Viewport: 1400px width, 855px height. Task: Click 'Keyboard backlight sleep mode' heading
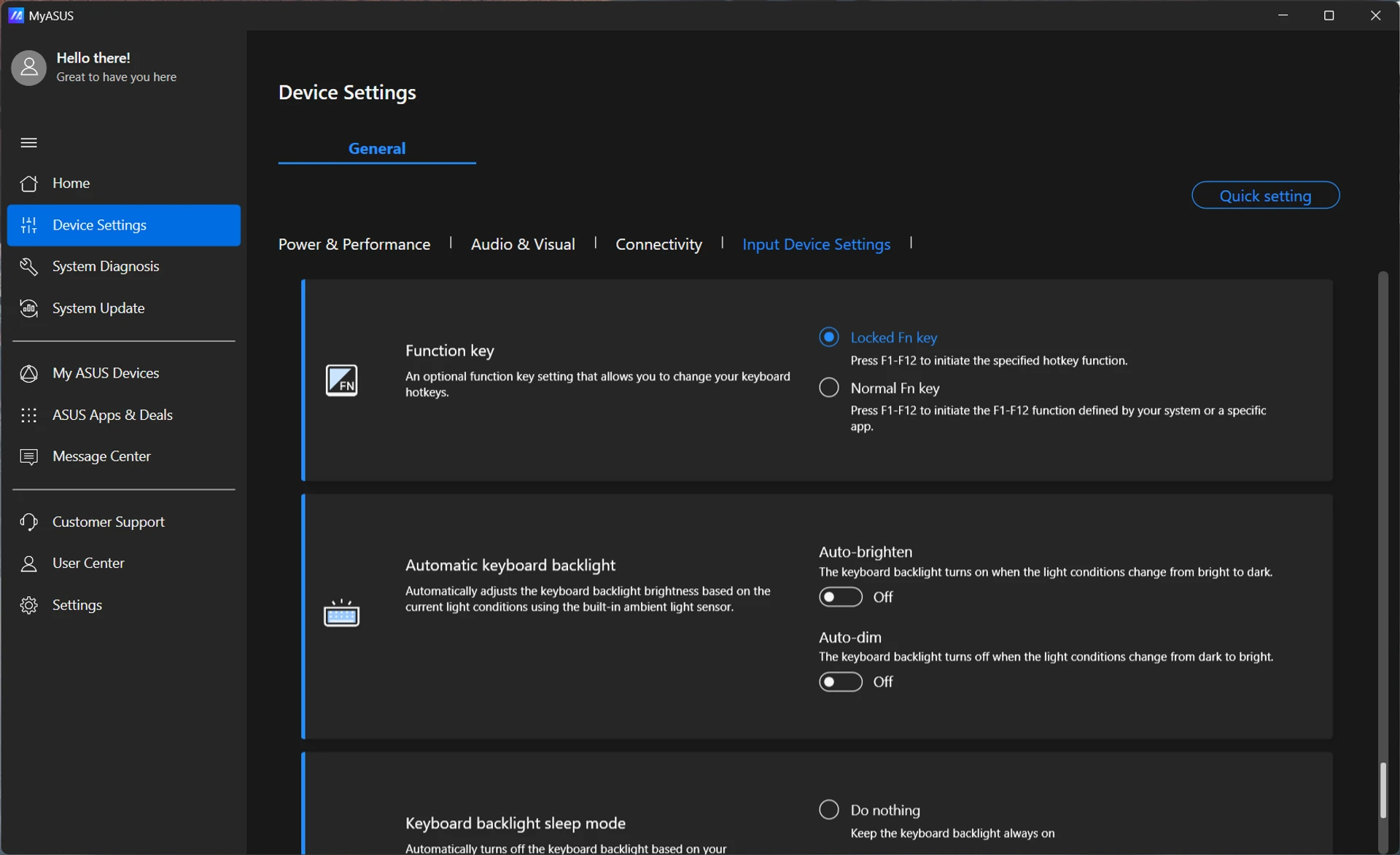(516, 824)
